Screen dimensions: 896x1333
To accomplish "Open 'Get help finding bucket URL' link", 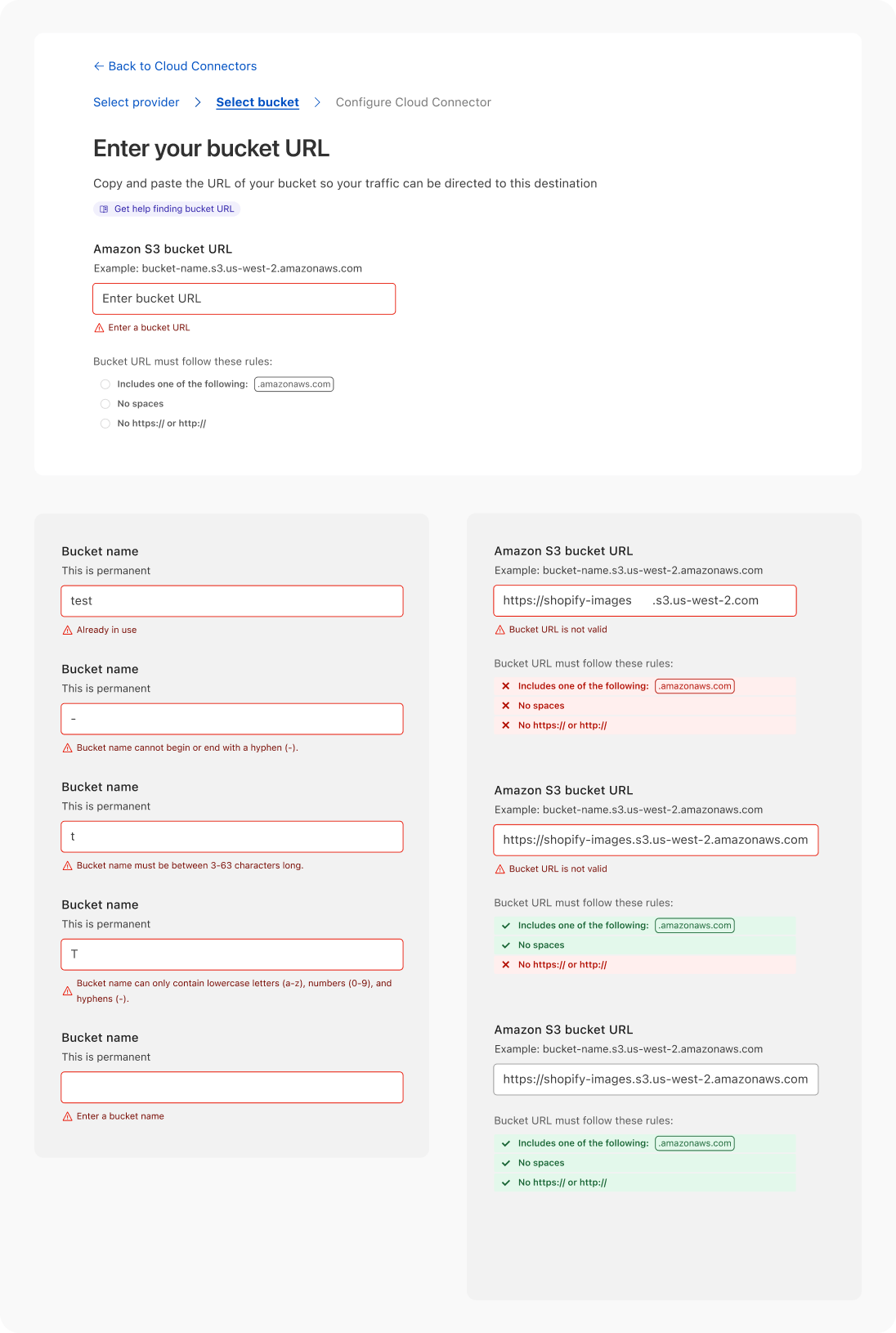I will click(x=173, y=209).
